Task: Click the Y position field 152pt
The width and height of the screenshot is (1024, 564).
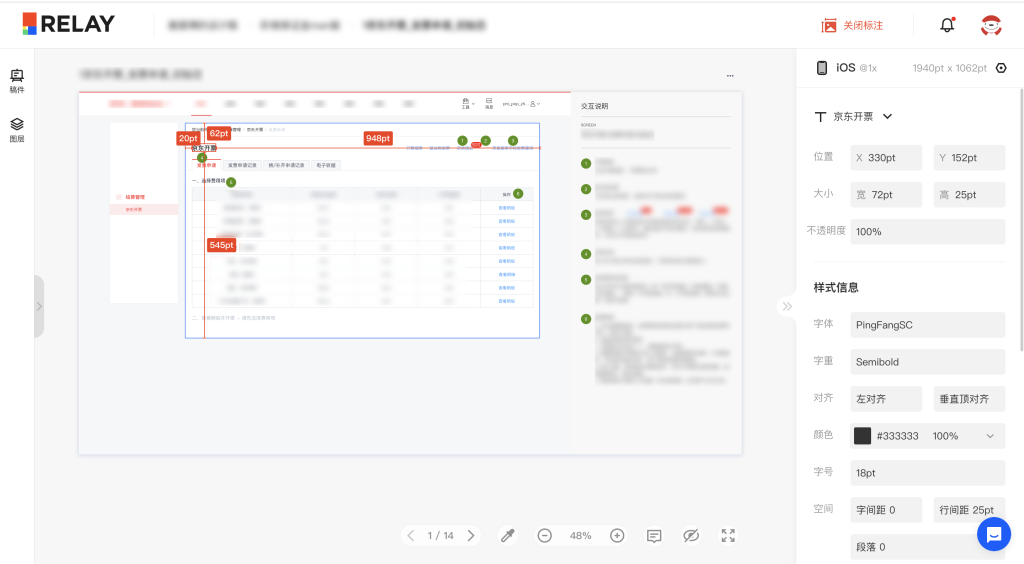Action: coord(969,157)
